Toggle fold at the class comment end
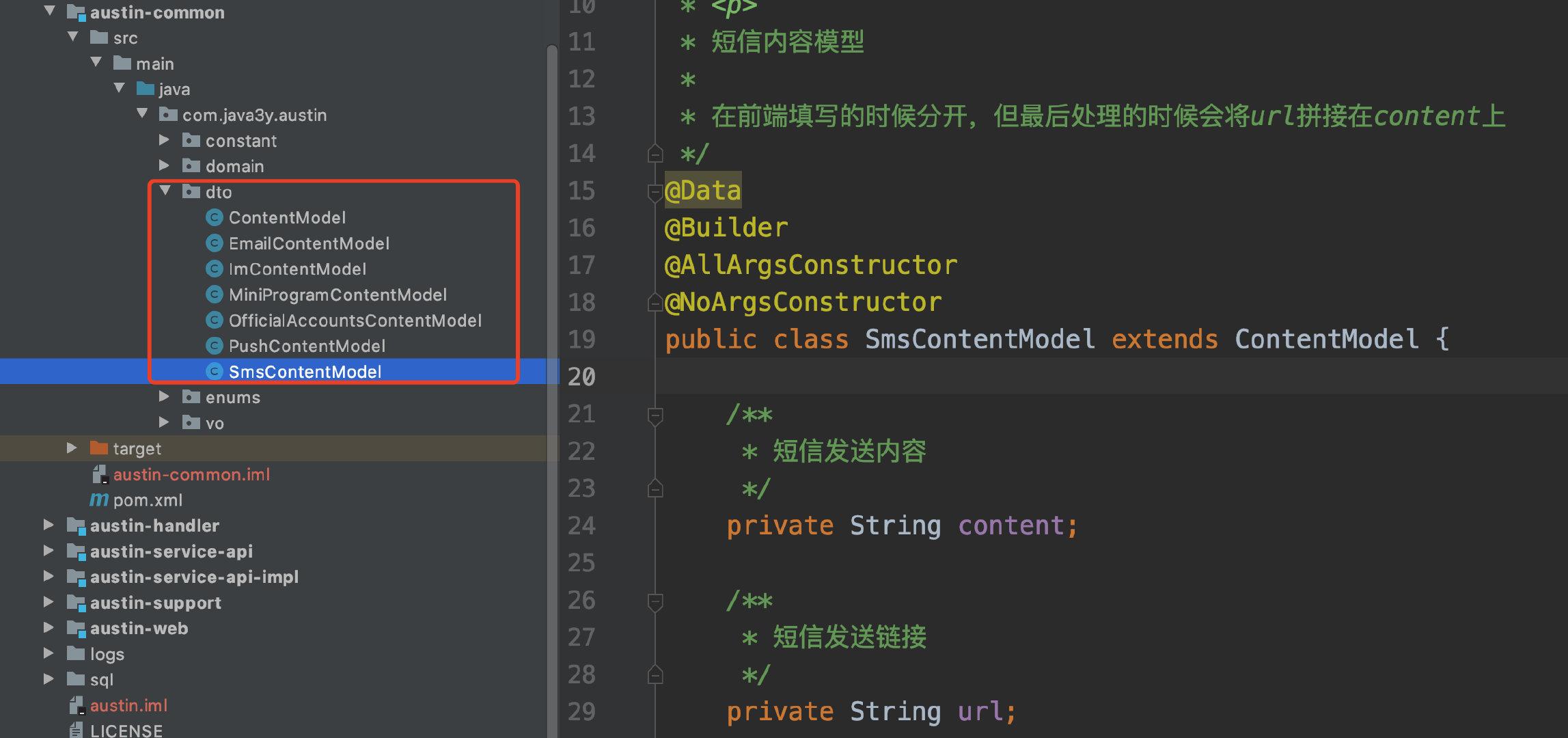 [x=655, y=154]
